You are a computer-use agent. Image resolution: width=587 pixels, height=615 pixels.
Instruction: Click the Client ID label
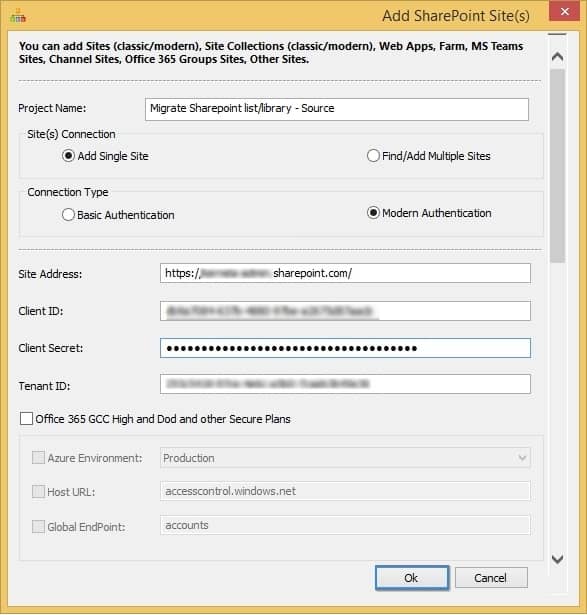40,311
